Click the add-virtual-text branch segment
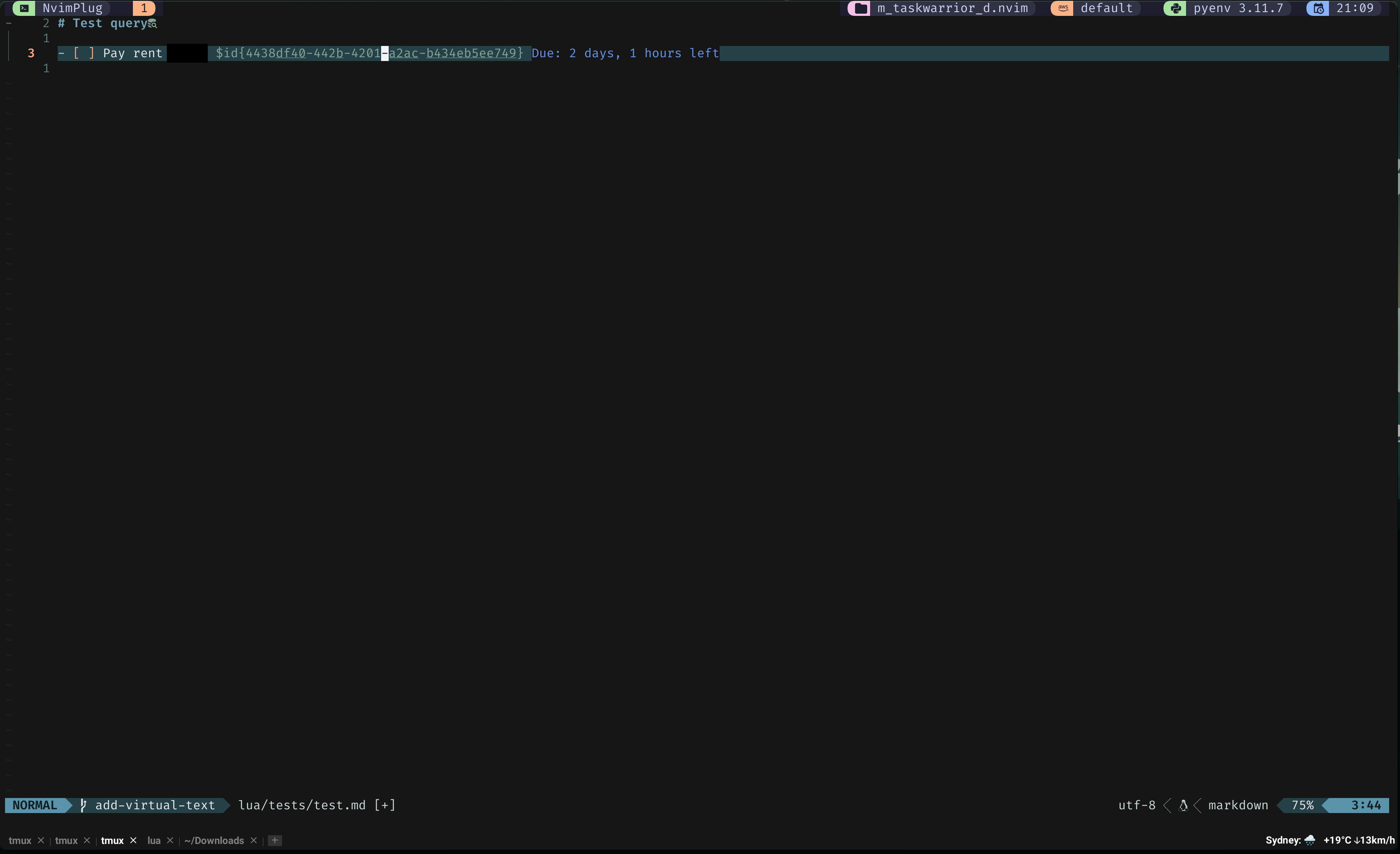 tap(155, 805)
